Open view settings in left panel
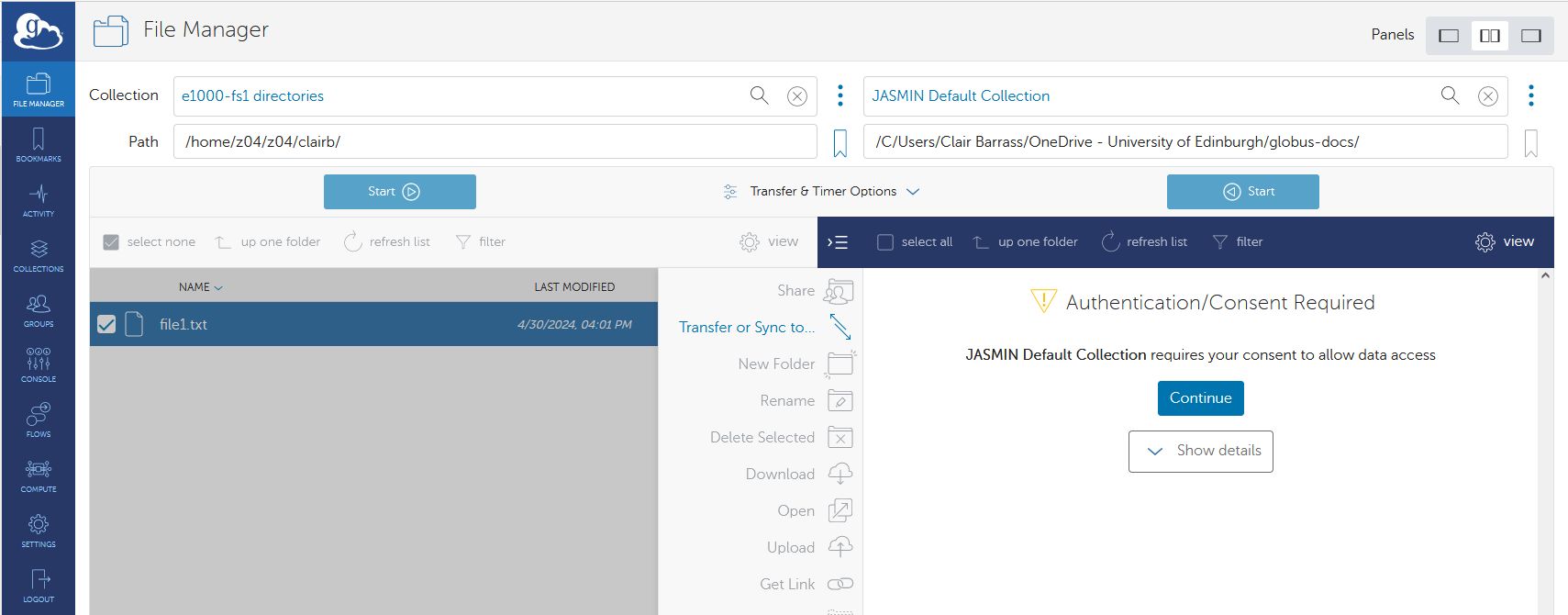1568x615 pixels. pos(769,241)
